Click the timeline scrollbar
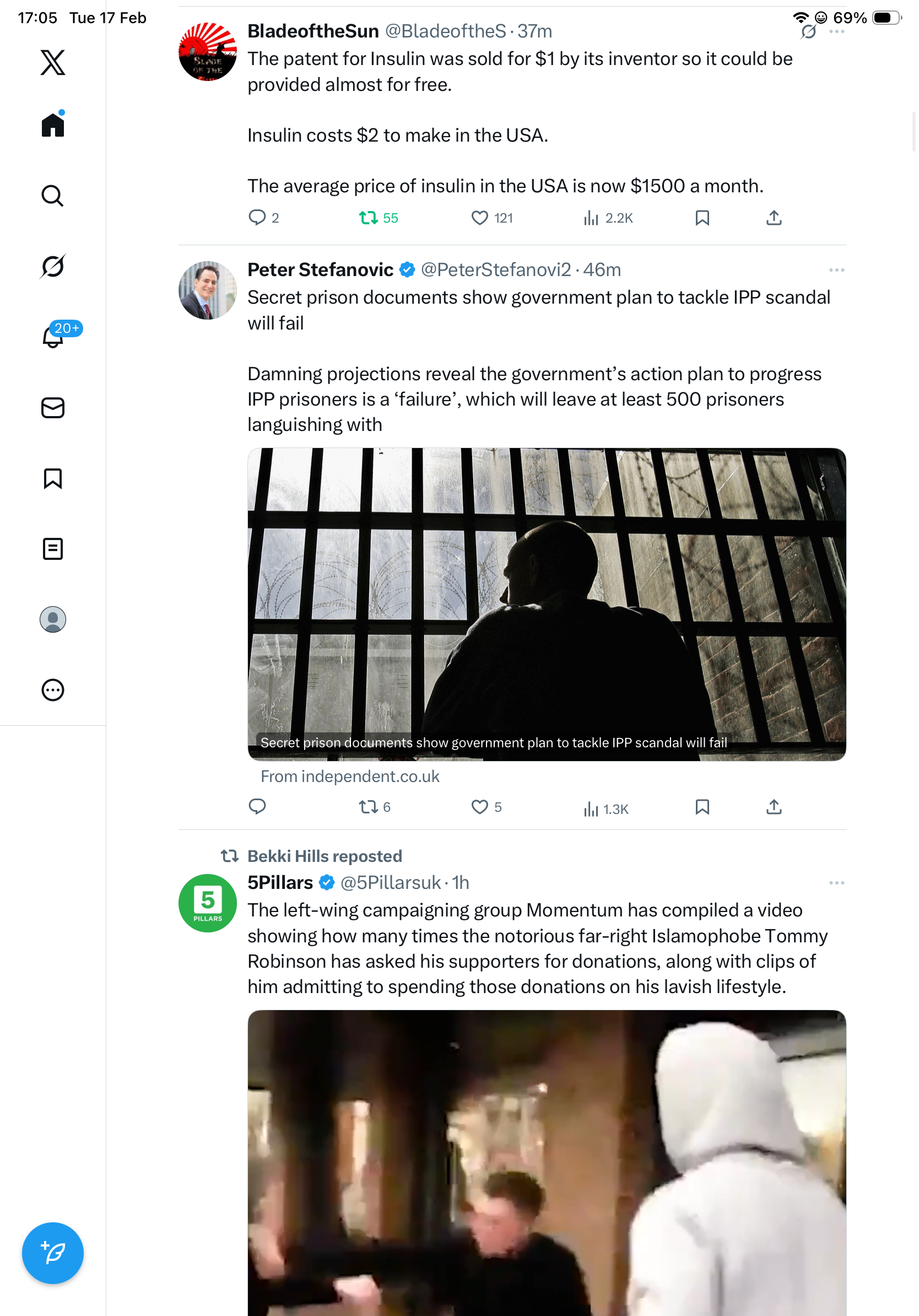 point(915,132)
